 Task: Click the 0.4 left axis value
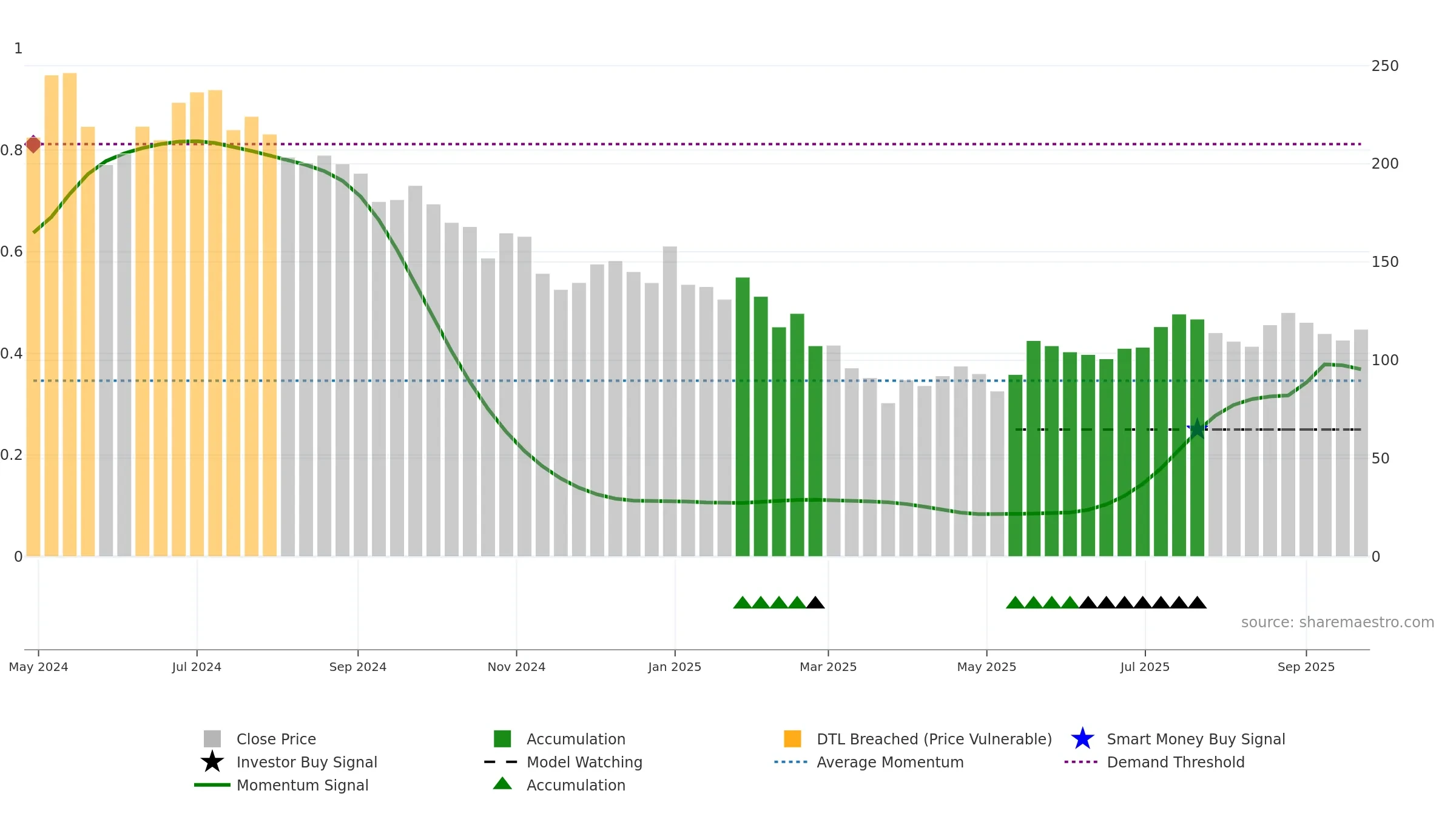tap(12, 353)
